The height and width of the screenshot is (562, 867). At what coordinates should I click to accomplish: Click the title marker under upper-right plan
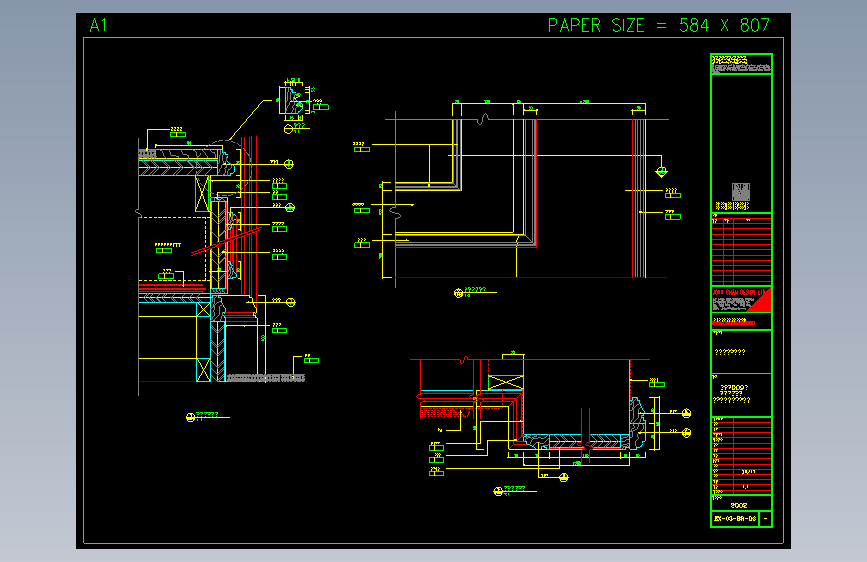click(474, 292)
